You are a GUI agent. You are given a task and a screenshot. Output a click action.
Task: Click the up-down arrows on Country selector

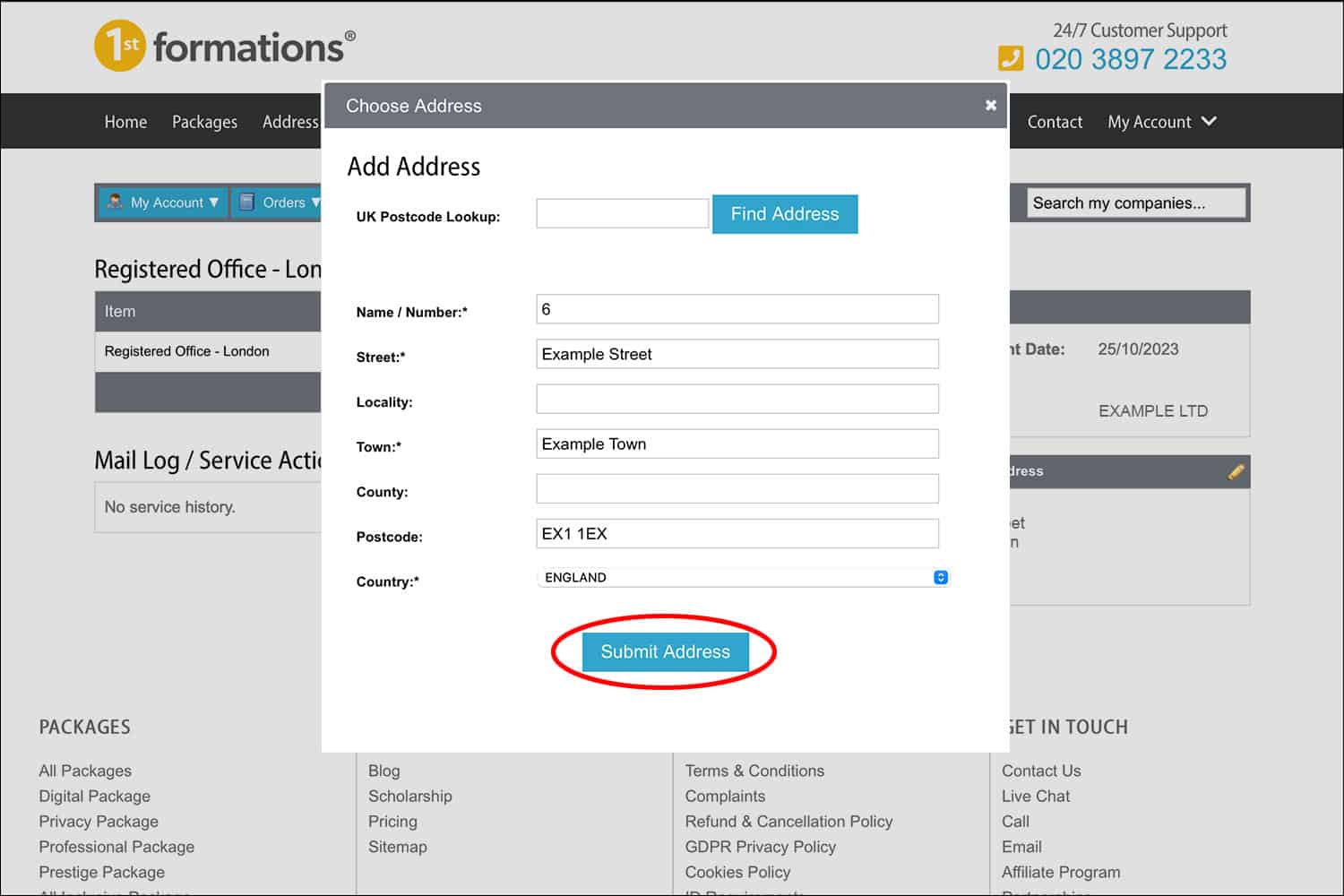click(939, 577)
